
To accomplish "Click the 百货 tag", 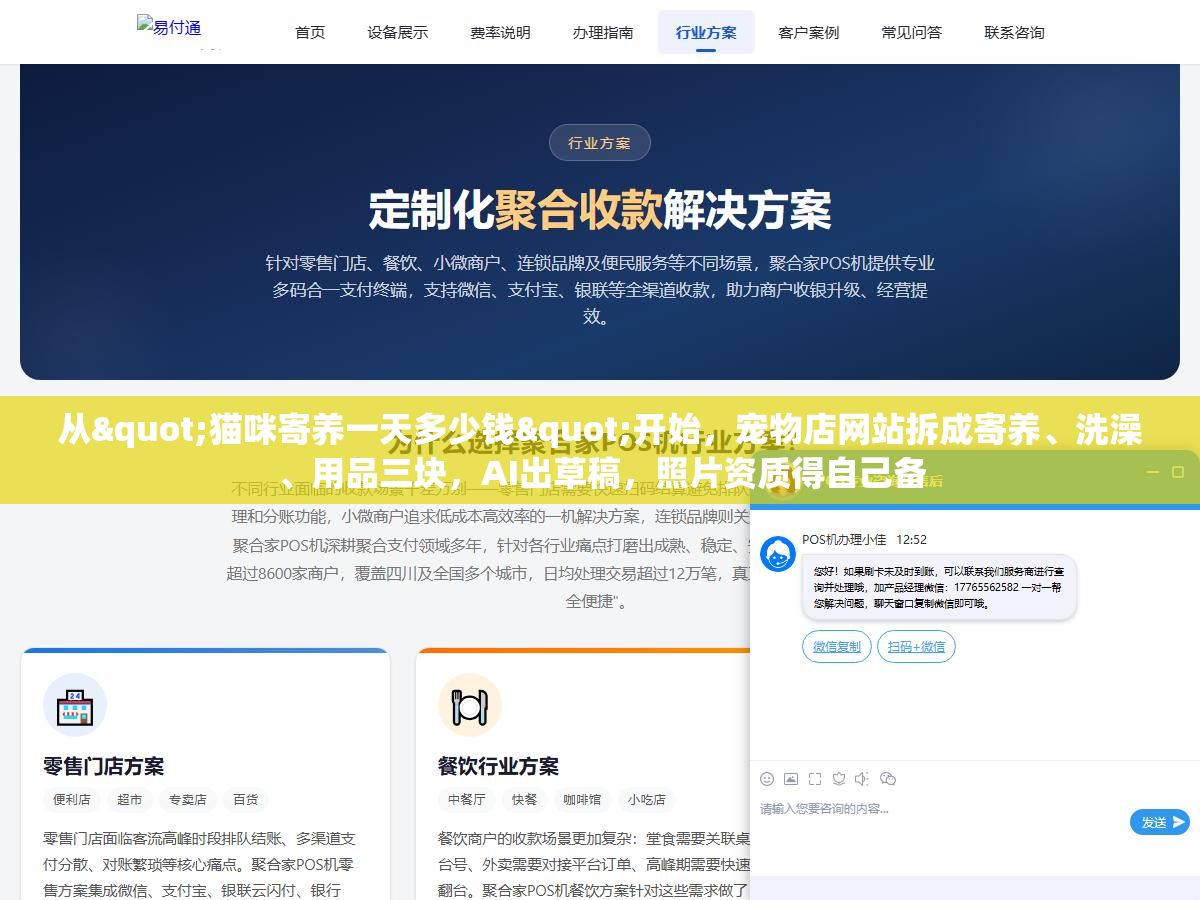I will [246, 800].
